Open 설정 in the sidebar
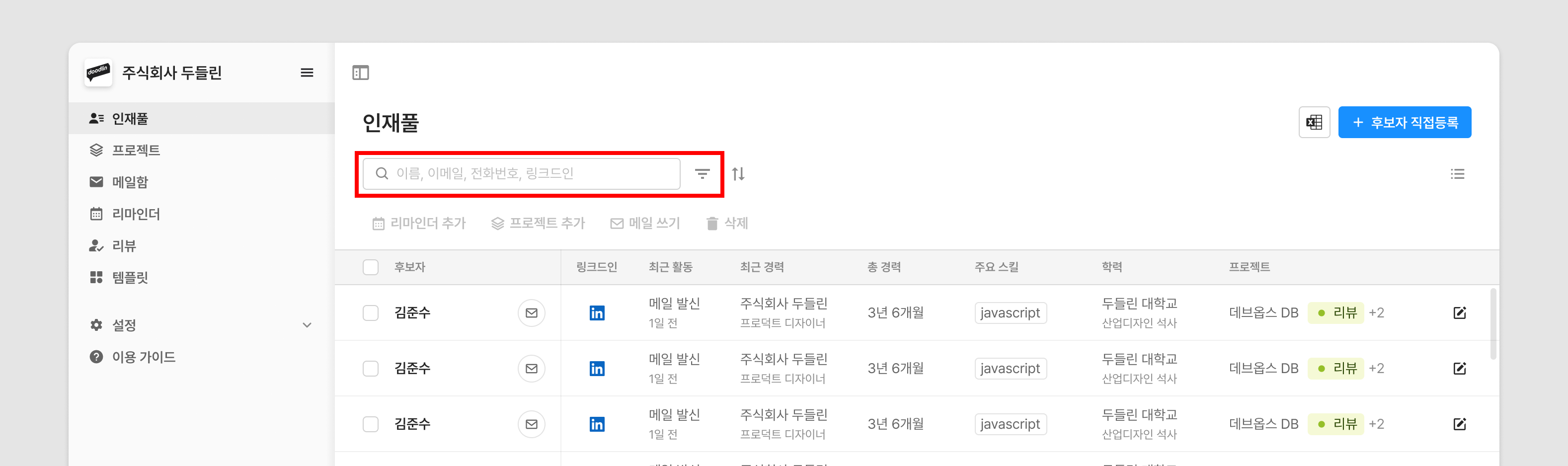This screenshot has width=1568, height=466. 202,325
